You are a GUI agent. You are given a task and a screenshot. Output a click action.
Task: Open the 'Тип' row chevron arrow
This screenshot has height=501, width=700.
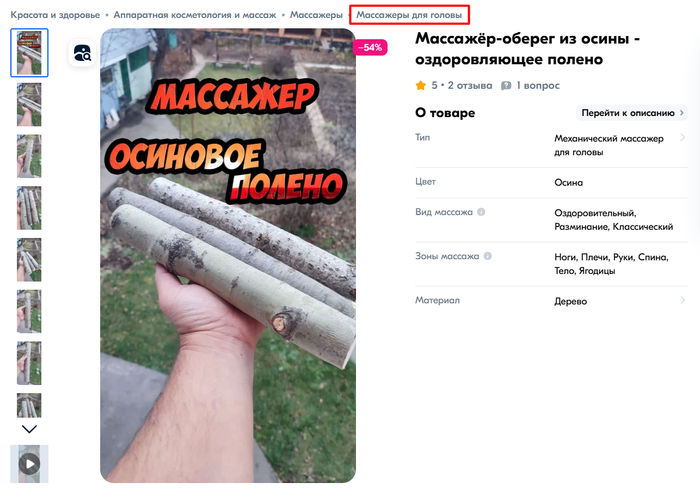coord(682,138)
